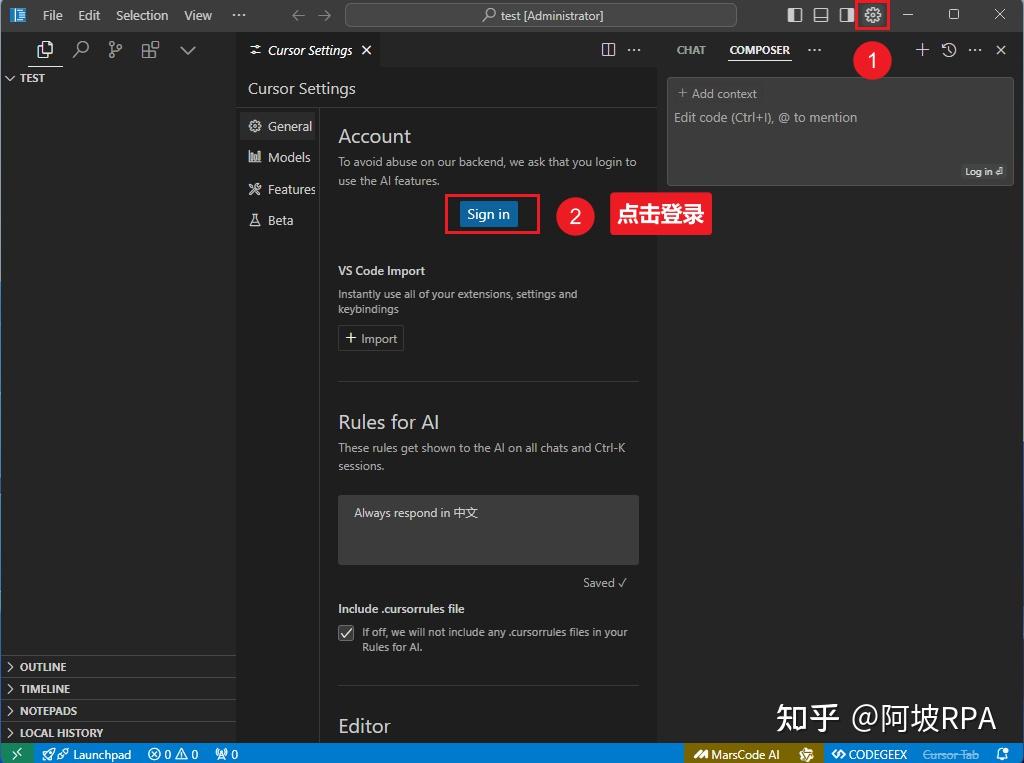
Task: Click the chat history clock icon
Action: [948, 50]
